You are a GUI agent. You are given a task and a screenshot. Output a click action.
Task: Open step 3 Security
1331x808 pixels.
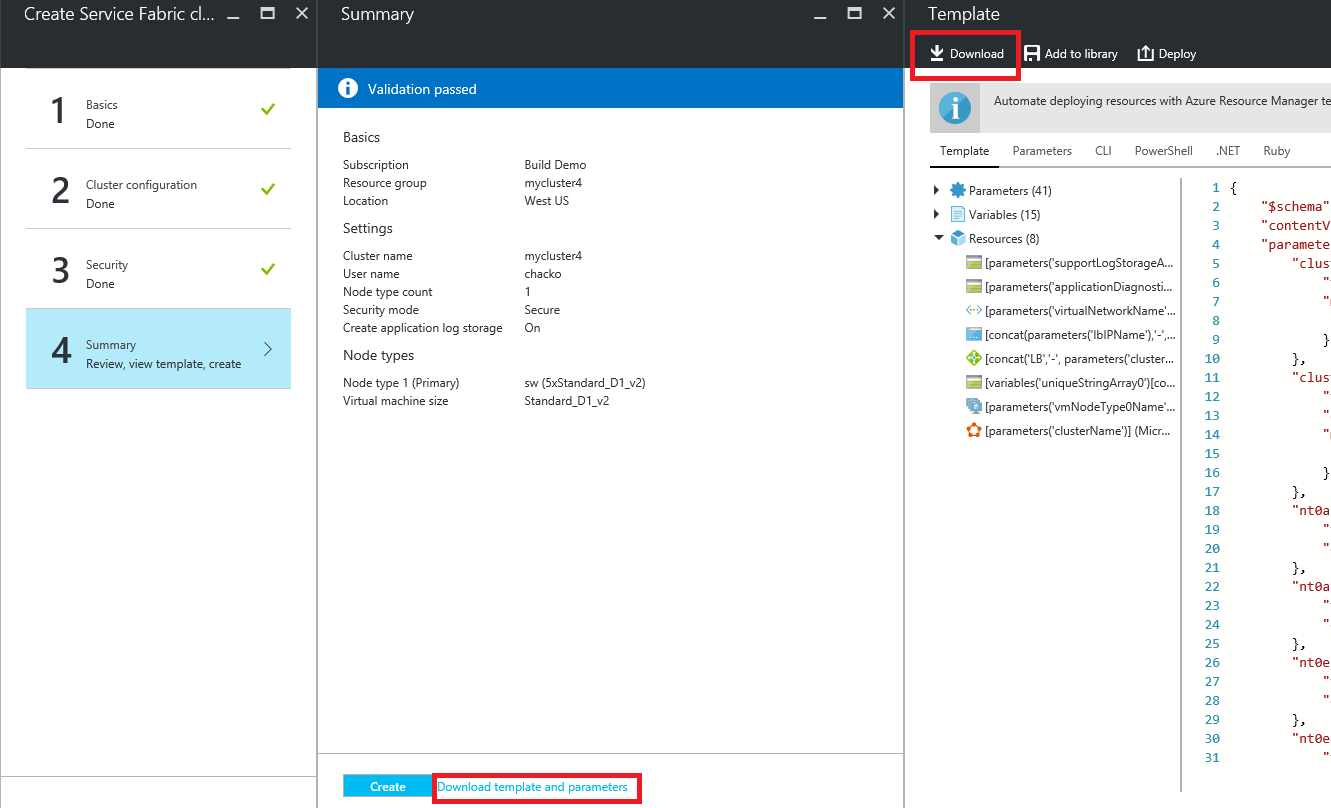(158, 269)
